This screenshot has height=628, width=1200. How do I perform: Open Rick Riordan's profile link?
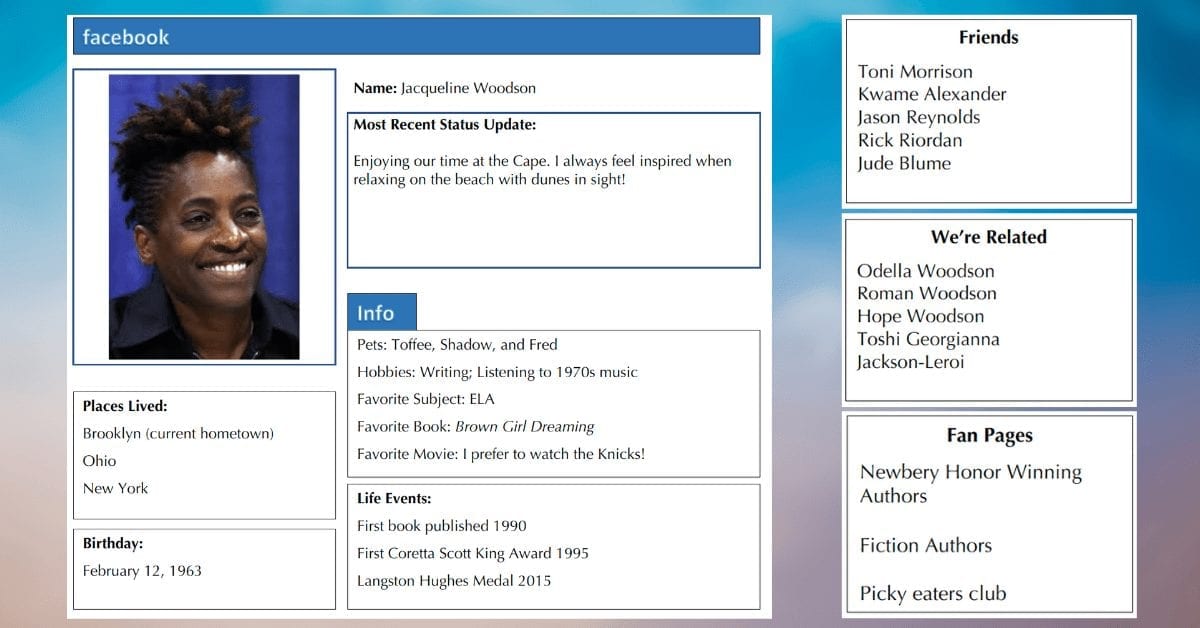(910, 140)
